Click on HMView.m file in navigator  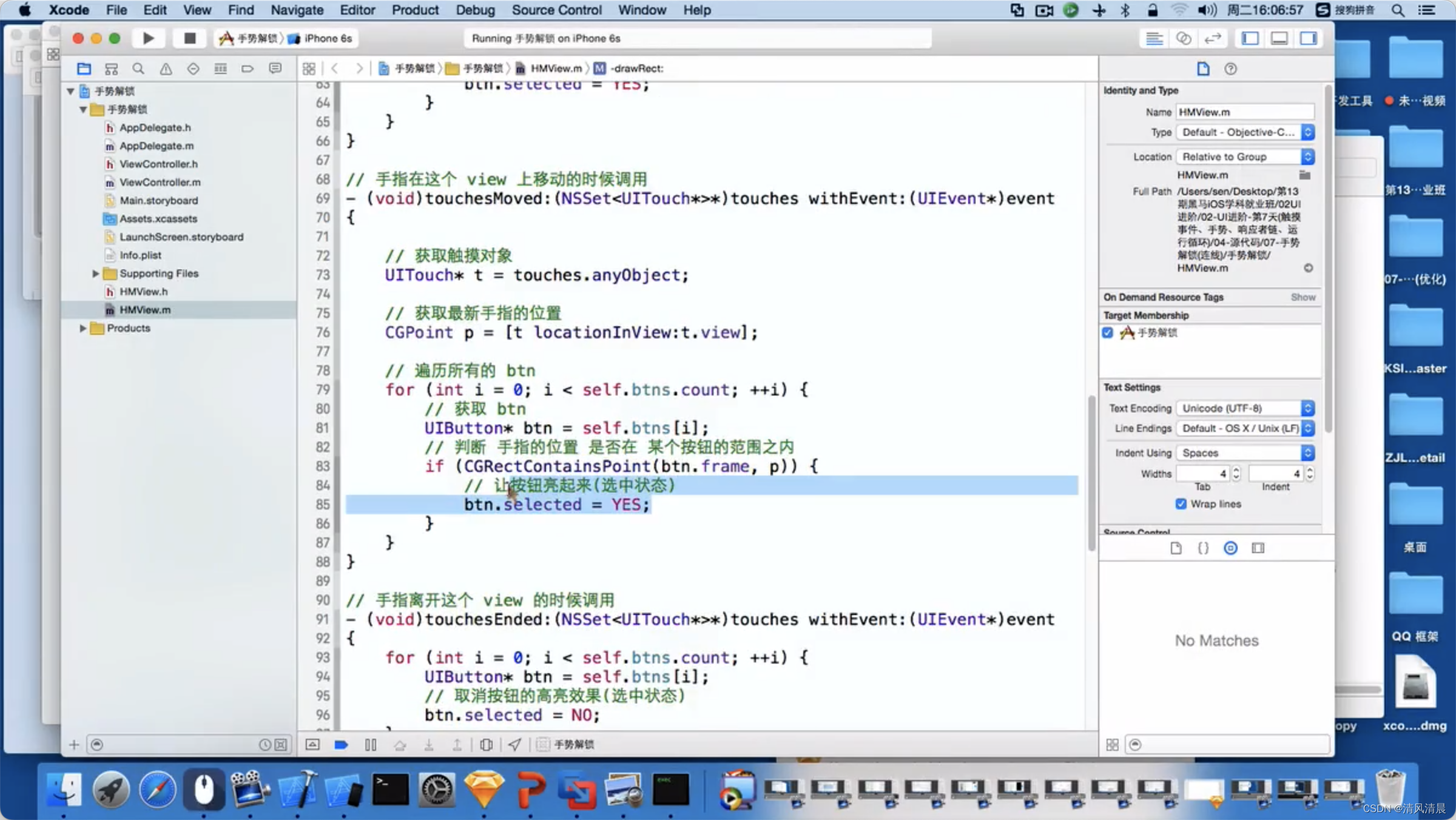(x=145, y=309)
